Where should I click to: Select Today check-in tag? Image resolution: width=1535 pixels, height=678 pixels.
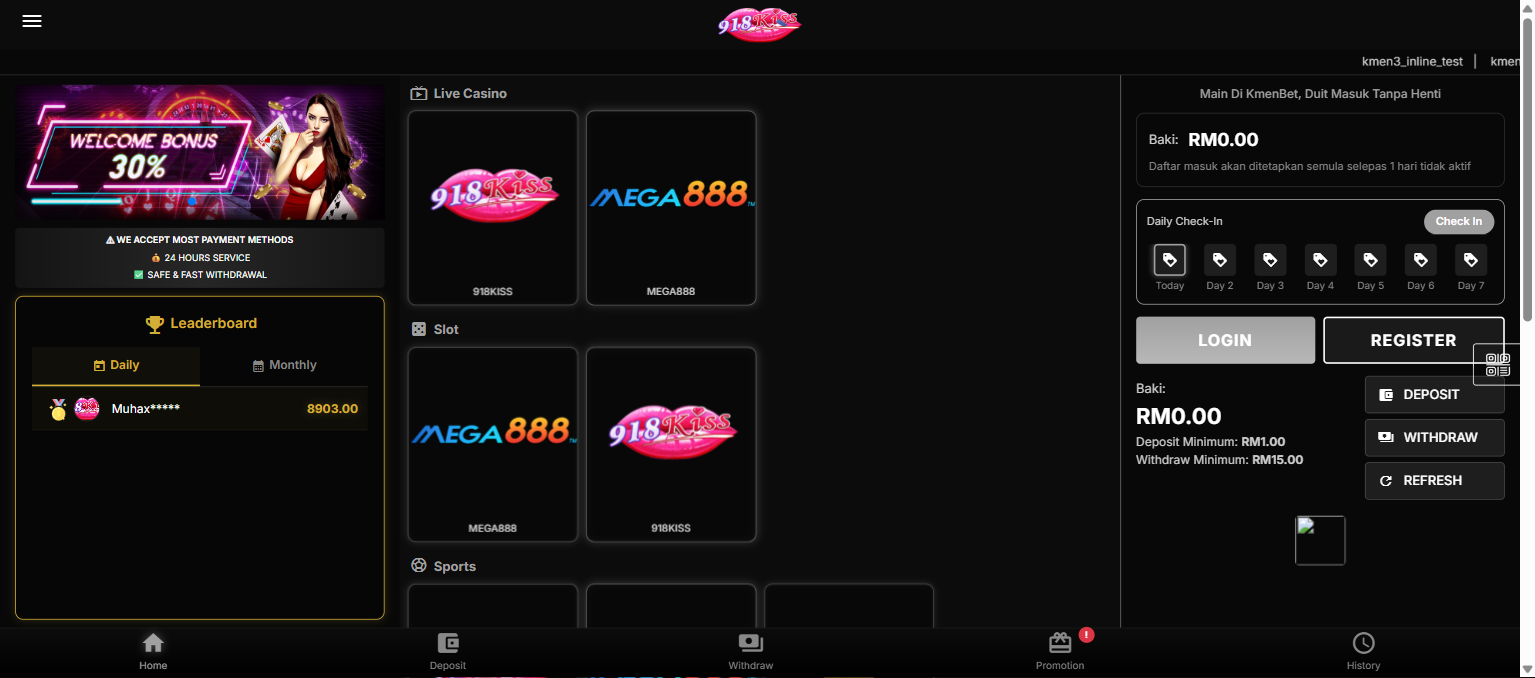point(1169,261)
